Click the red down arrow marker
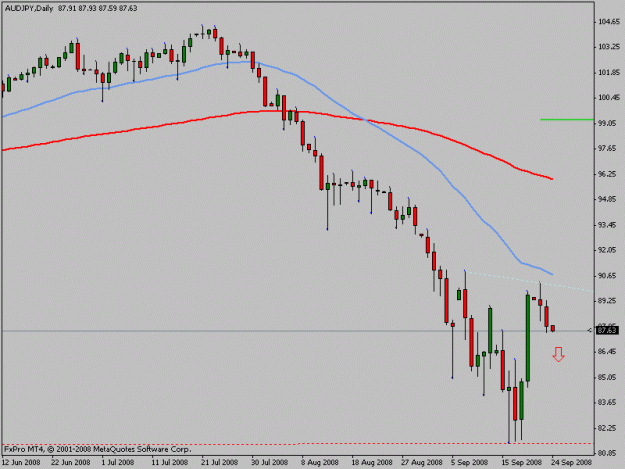625x469 pixels. pos(558,354)
